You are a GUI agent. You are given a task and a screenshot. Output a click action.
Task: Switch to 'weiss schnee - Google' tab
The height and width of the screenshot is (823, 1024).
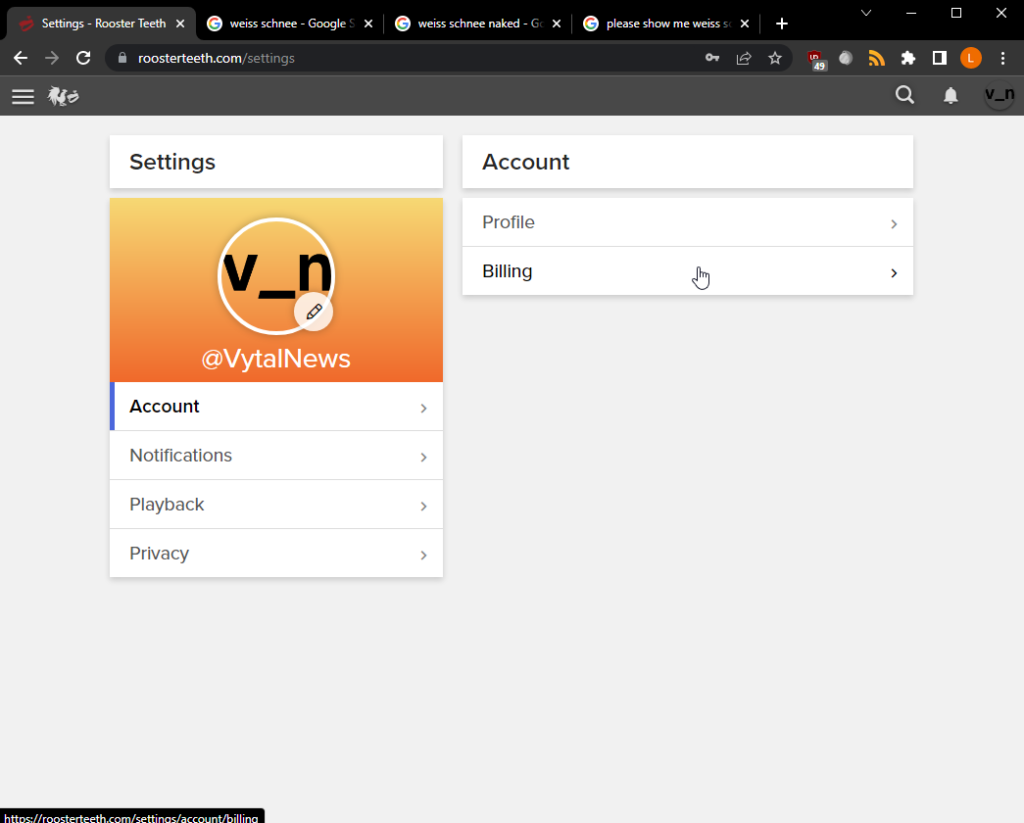[x=290, y=24]
